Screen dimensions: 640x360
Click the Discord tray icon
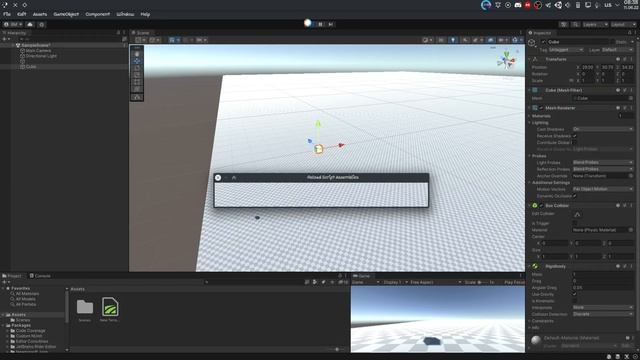click(x=518, y=5)
